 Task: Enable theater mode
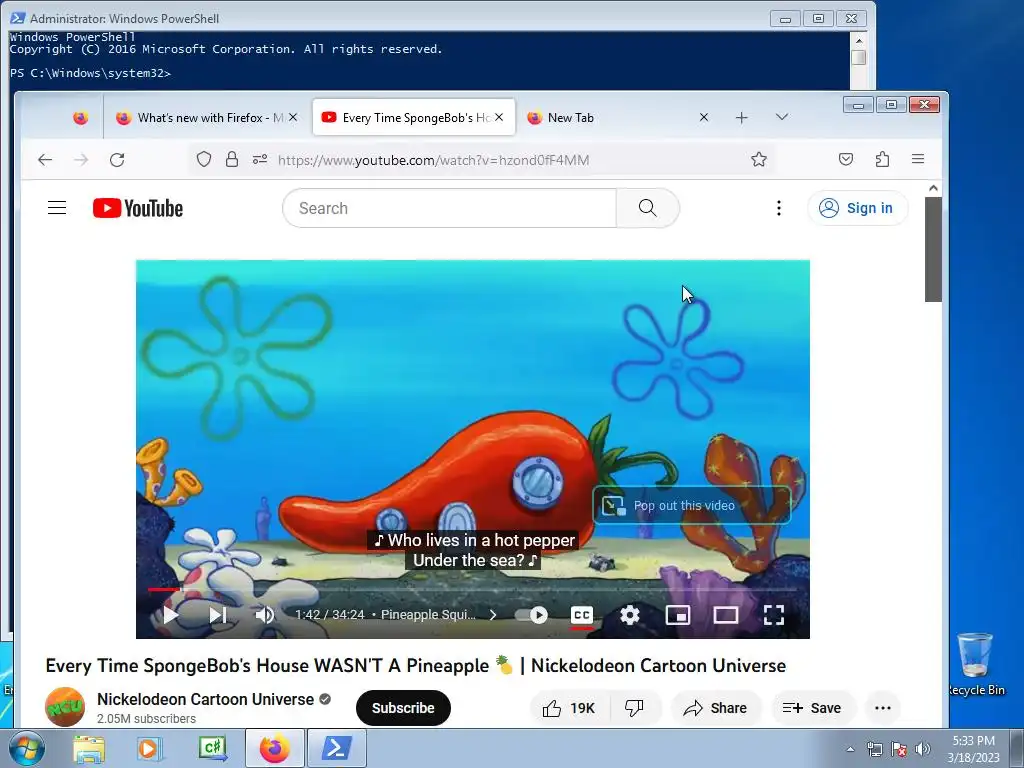726,615
